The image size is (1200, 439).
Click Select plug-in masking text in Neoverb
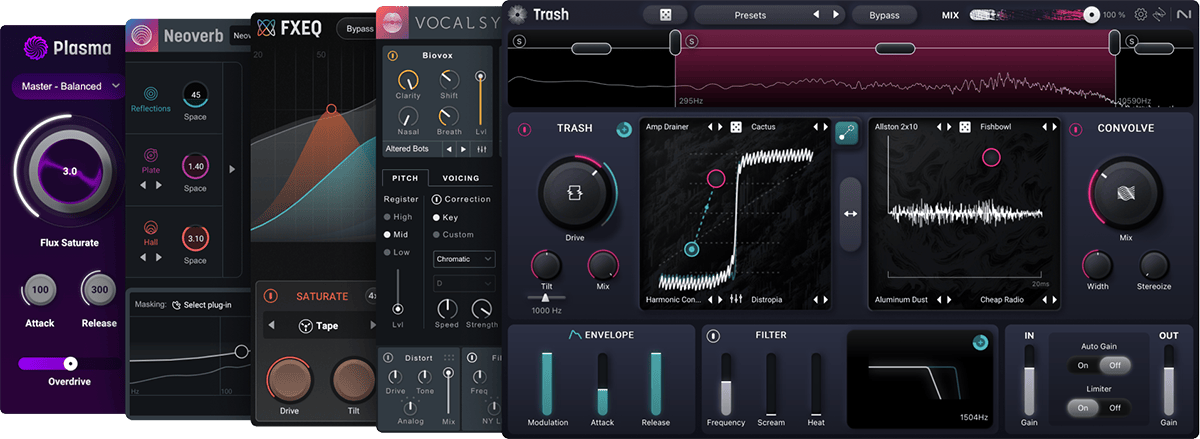click(208, 305)
